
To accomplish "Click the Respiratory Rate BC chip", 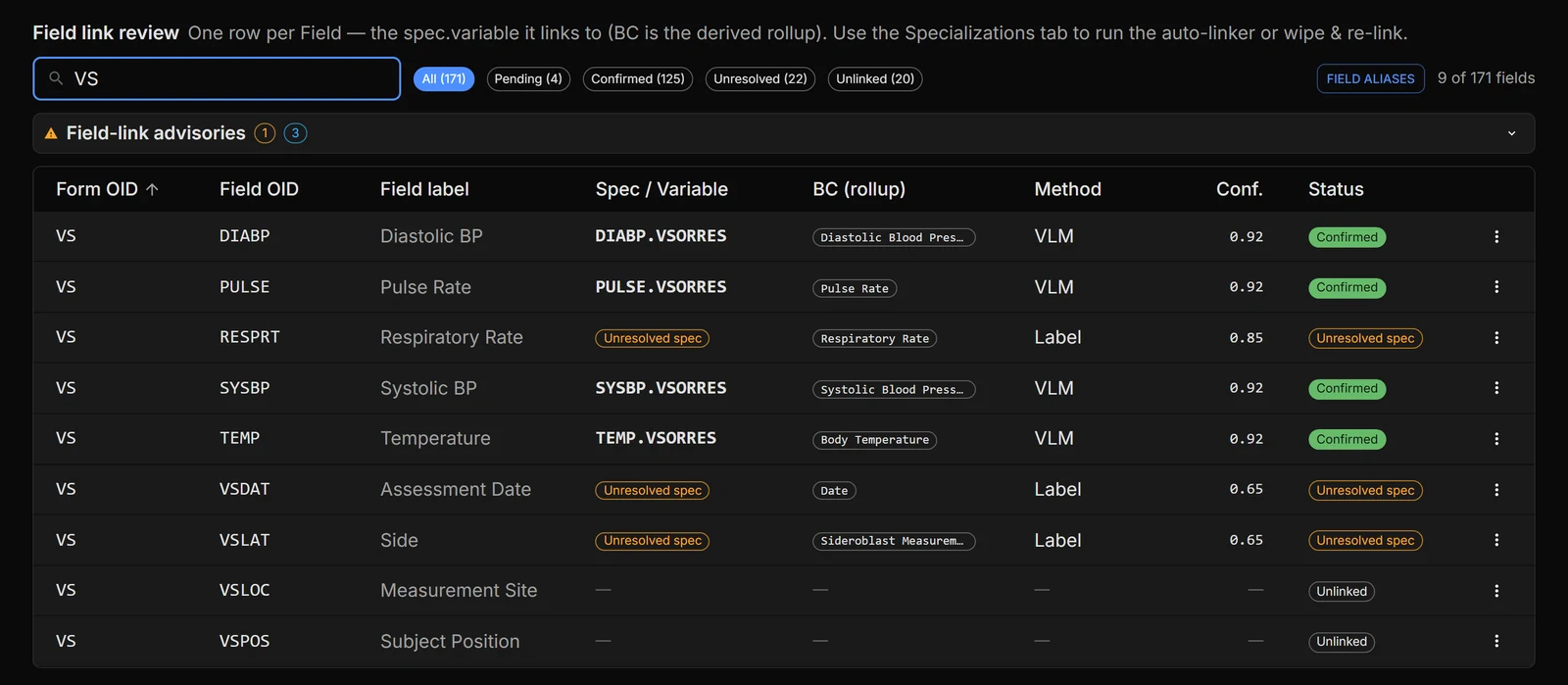I will tap(874, 338).
